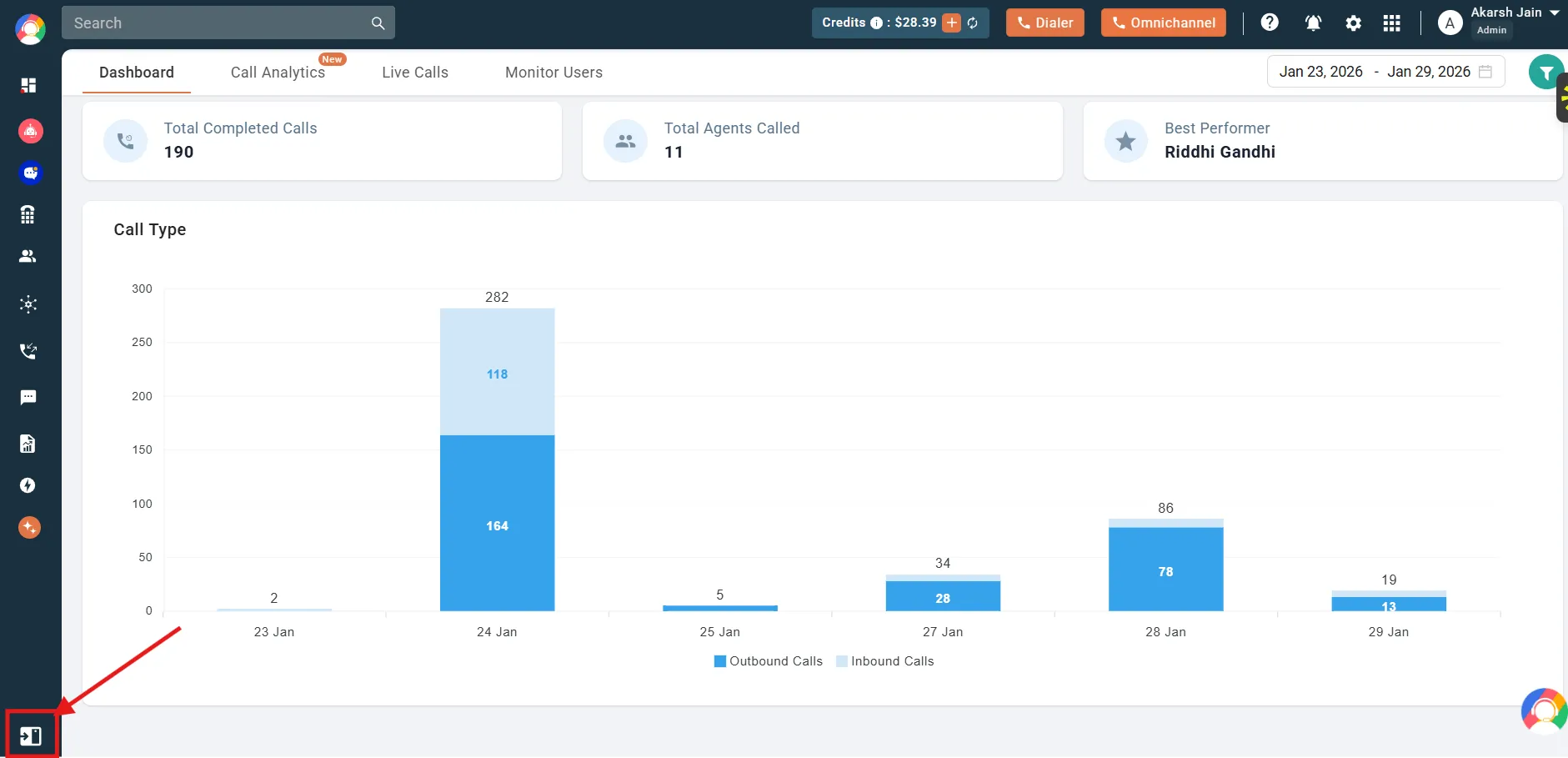Open the messages icon in sidebar
This screenshot has height=758, width=1568.
[x=29, y=397]
